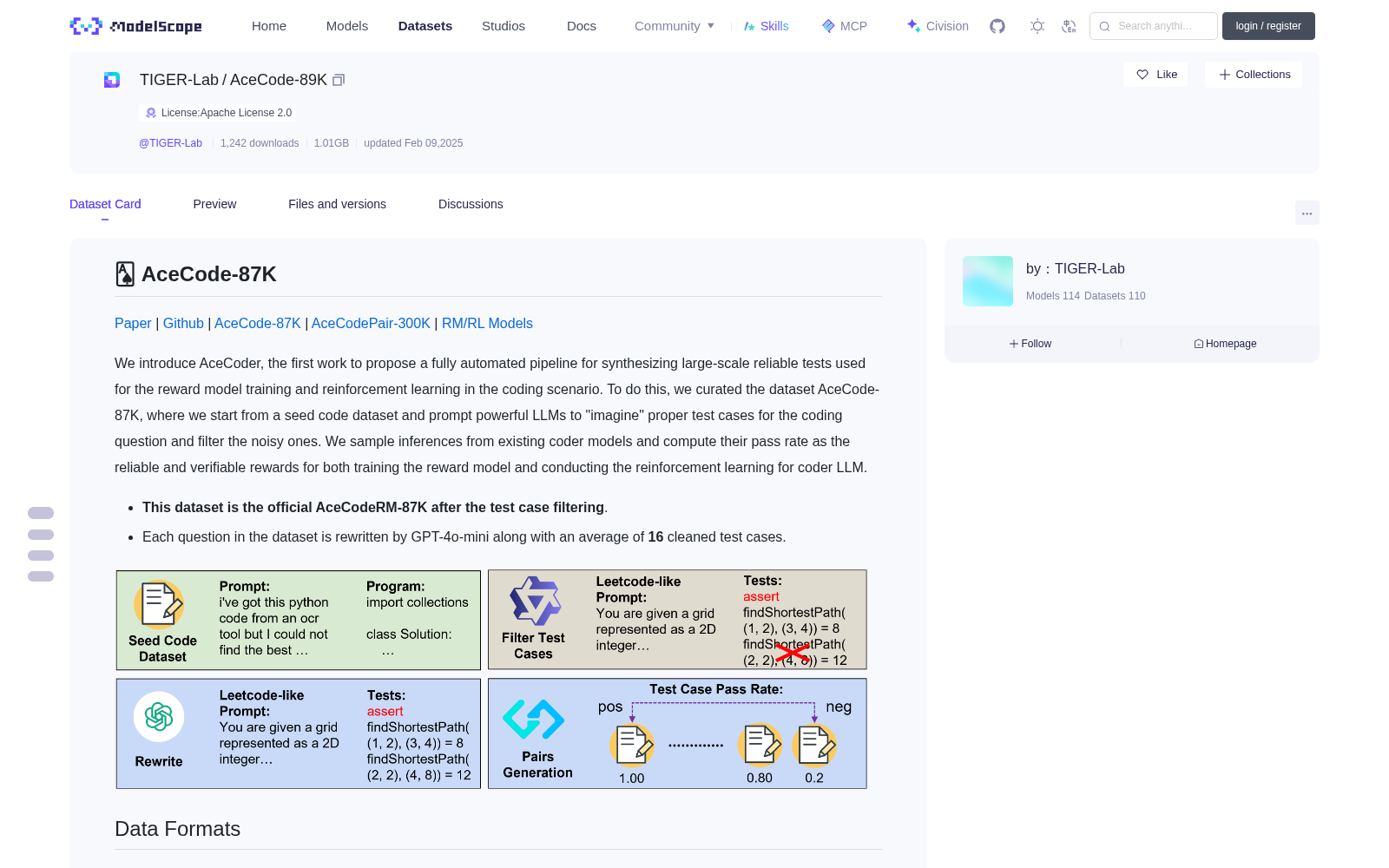Switch to the Preview tab
Image resolution: width=1389 pixels, height=868 pixels.
tap(214, 204)
